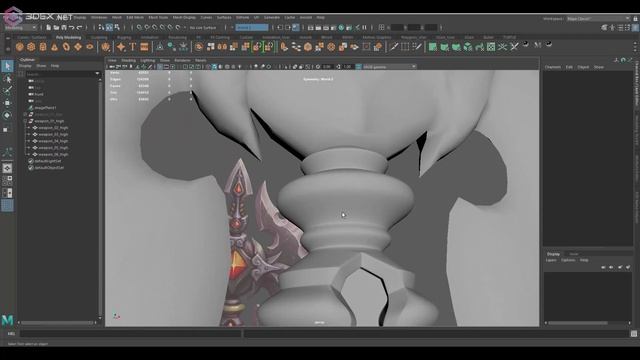Image resolution: width=640 pixels, height=360 pixels.
Task: Open the sRGB gamma view transform dropdown
Action: [x=389, y=67]
